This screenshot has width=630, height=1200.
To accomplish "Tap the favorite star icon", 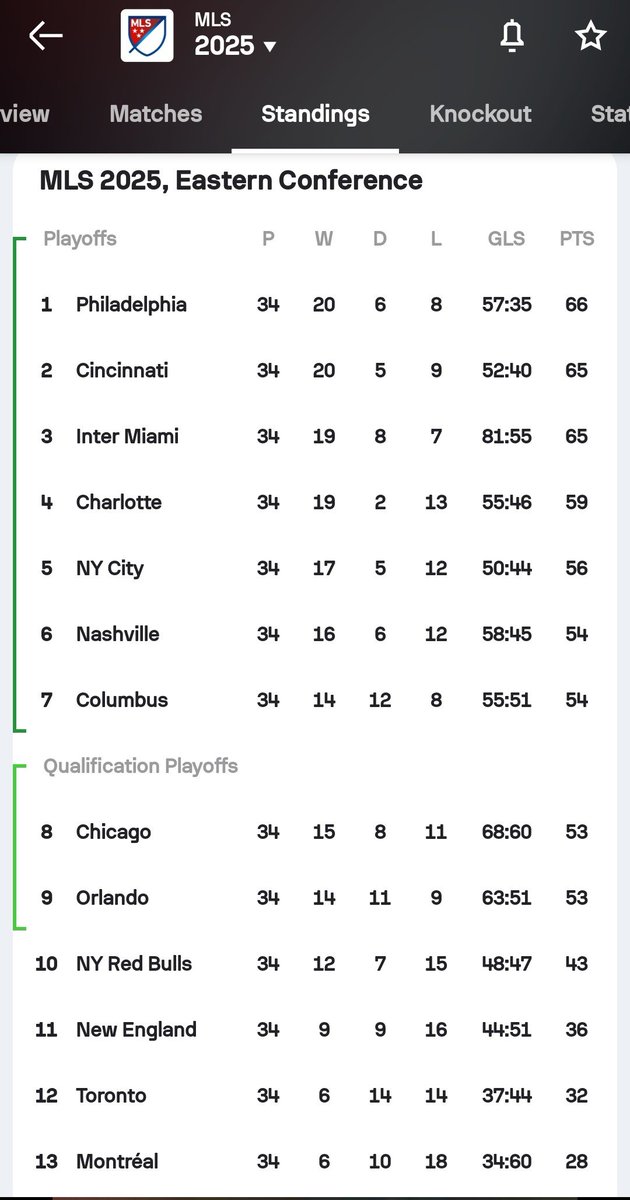I will coord(591,36).
